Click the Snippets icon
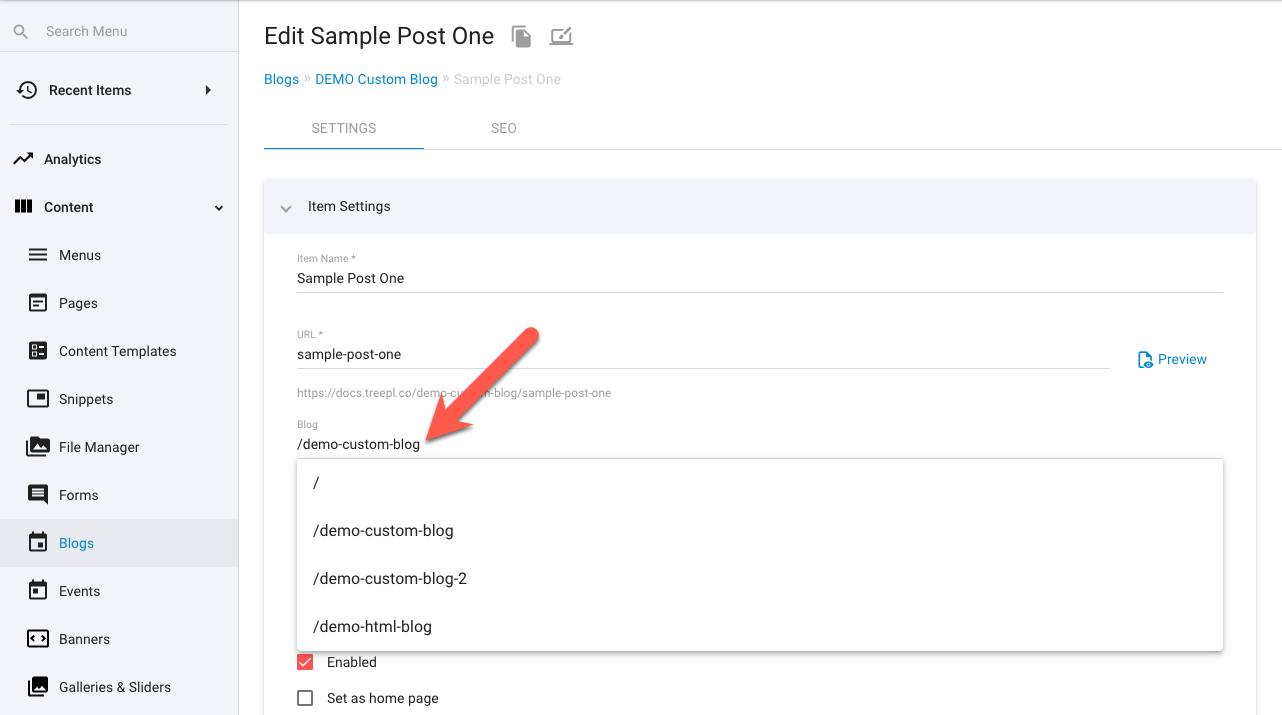This screenshot has width=1282, height=715. click(38, 399)
